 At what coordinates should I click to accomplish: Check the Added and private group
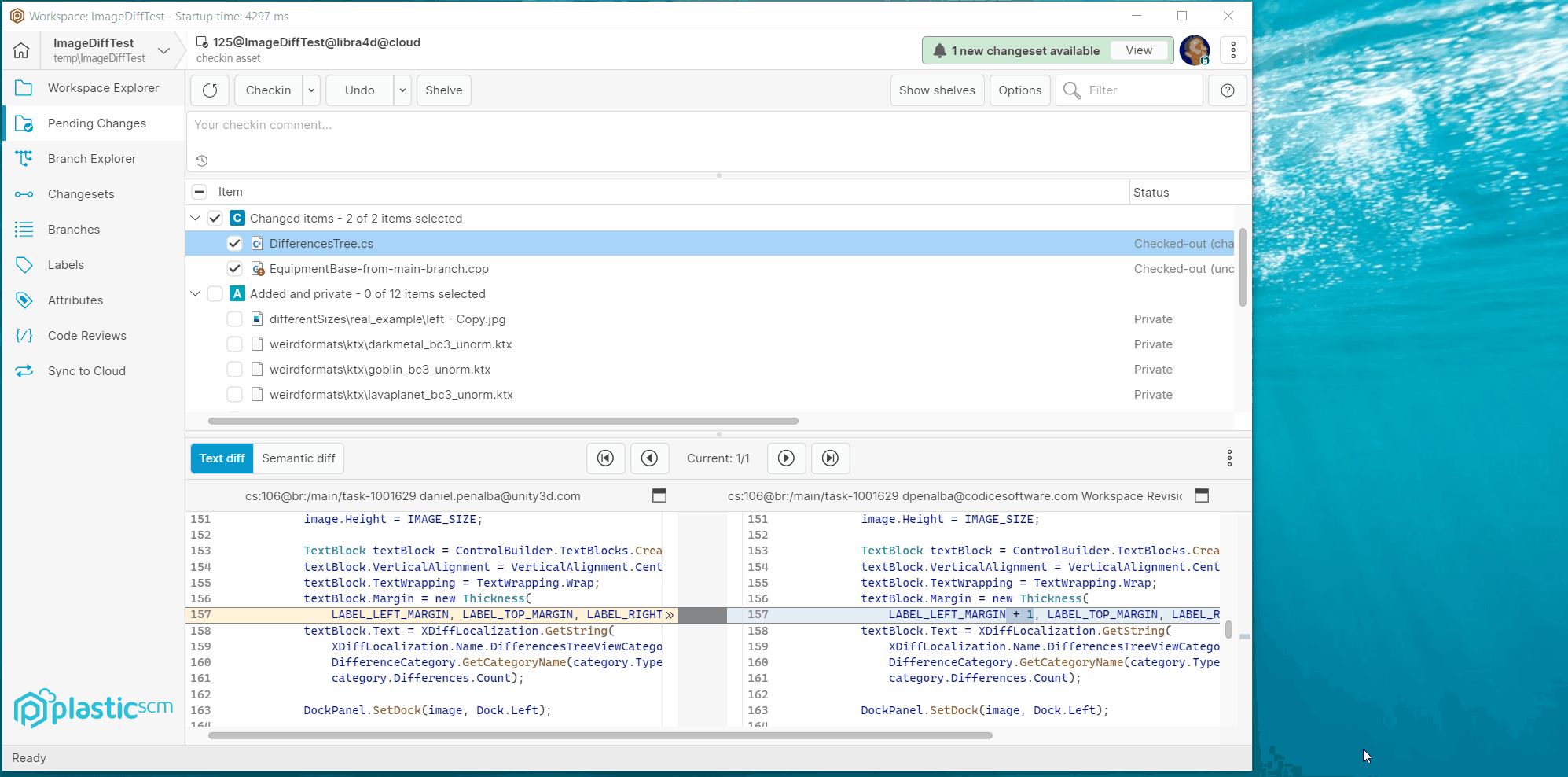(x=215, y=293)
